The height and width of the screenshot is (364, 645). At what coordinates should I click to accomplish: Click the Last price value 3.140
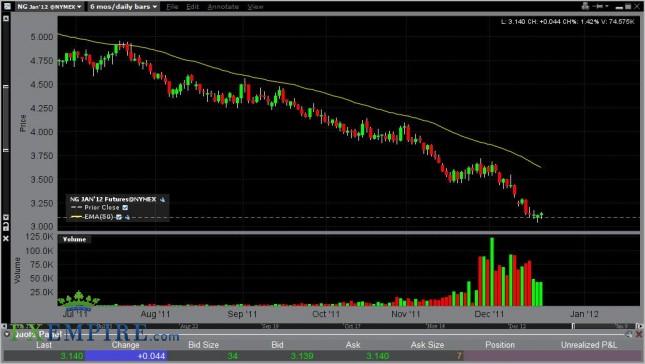pos(72,356)
